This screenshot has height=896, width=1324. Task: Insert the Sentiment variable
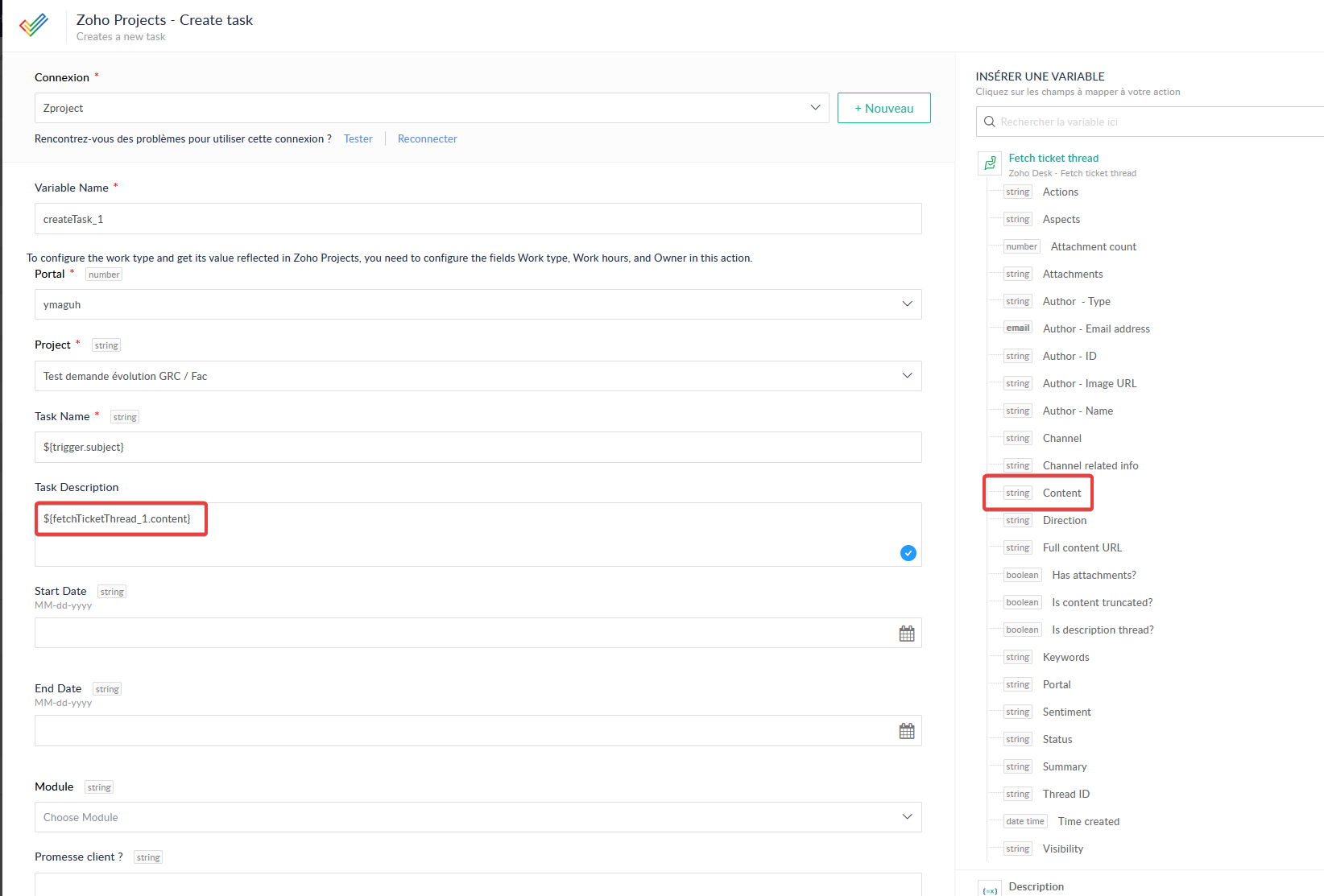click(1067, 712)
